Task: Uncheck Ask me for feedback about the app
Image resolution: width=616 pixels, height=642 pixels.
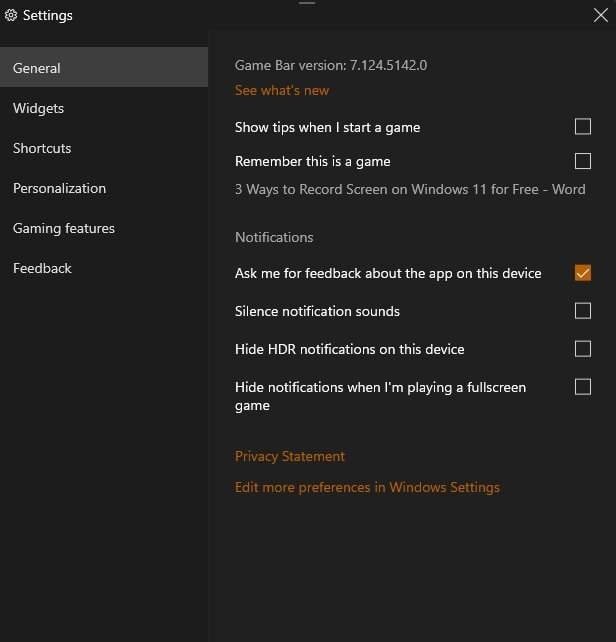Action: tap(583, 273)
